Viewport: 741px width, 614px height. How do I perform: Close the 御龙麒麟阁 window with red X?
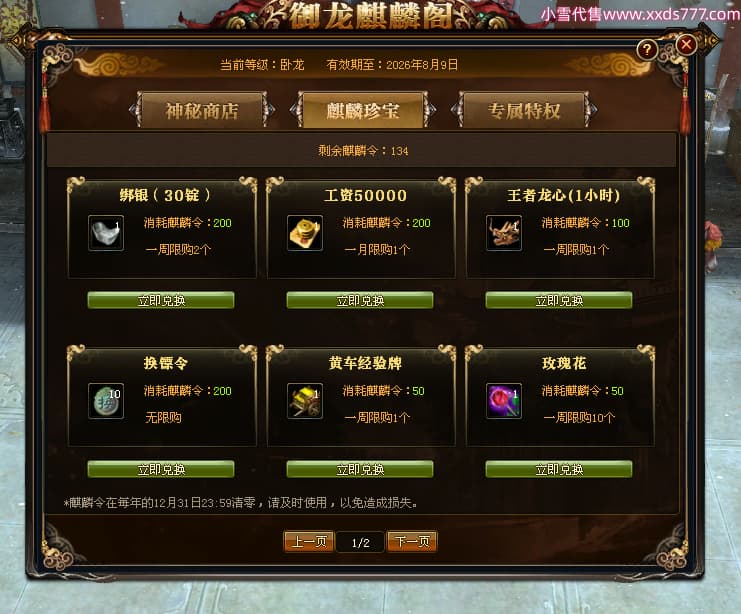click(686, 45)
